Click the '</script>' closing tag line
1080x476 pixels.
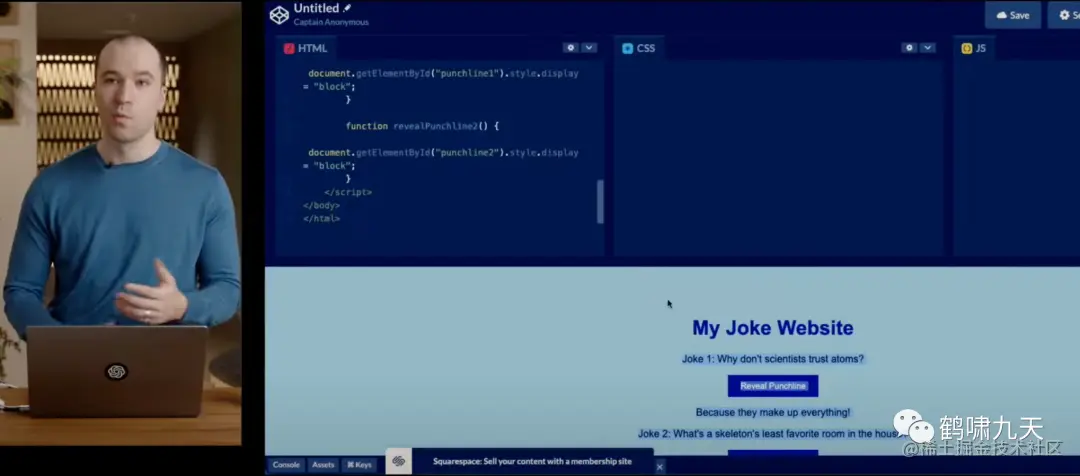click(x=348, y=192)
